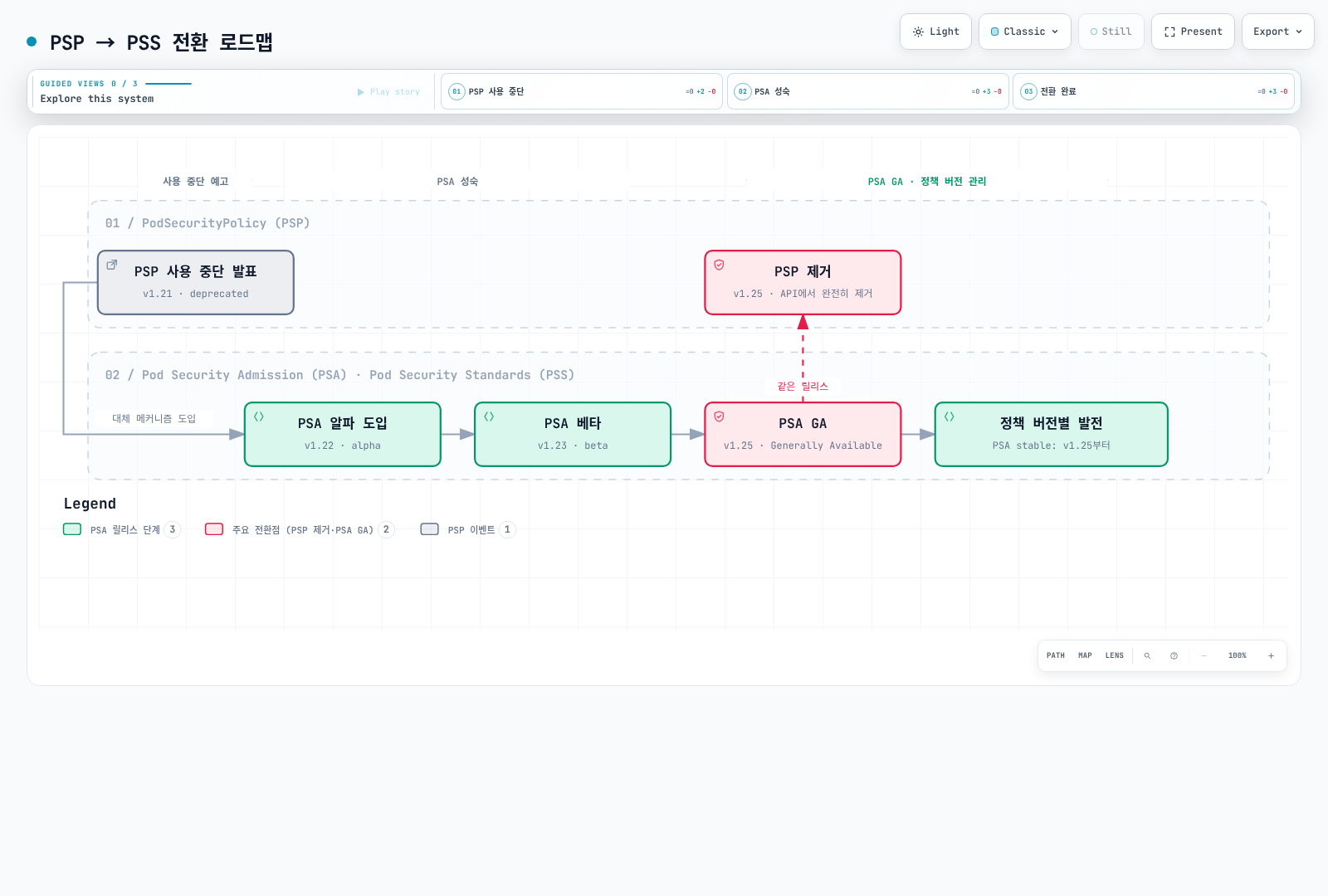Select the PSA GA node
Image resolution: width=1328 pixels, height=896 pixels.
803,434
